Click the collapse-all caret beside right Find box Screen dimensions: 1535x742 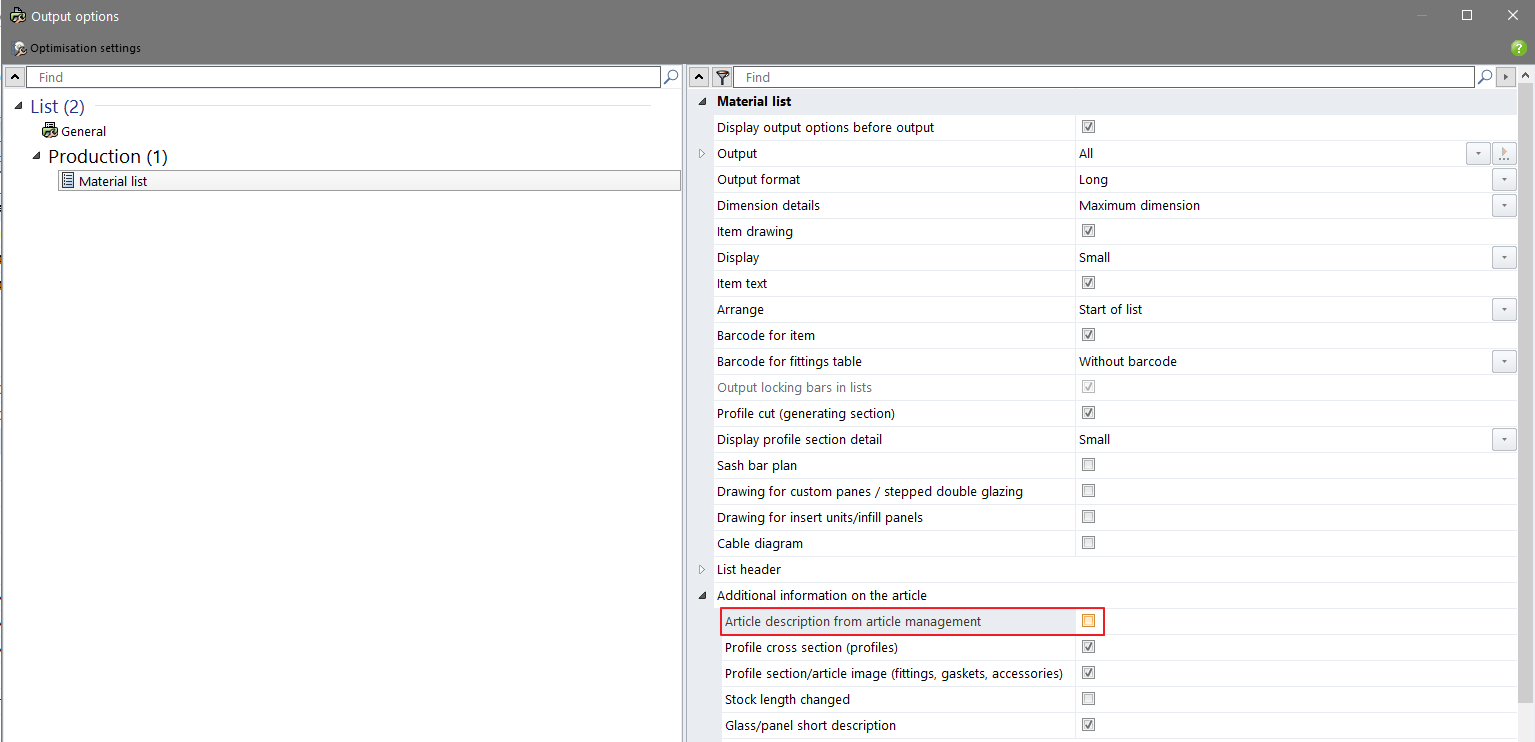(700, 77)
